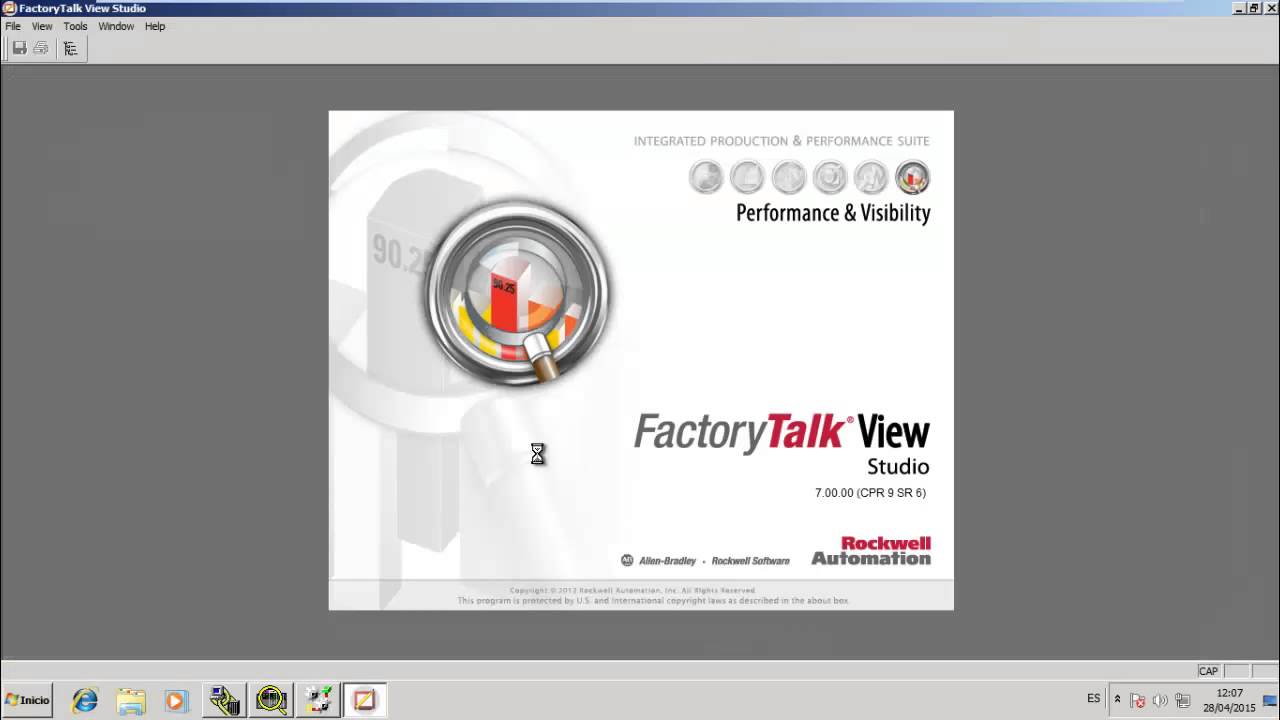This screenshot has height=720, width=1280.
Task: Open the network connections tray icon
Action: point(1184,700)
